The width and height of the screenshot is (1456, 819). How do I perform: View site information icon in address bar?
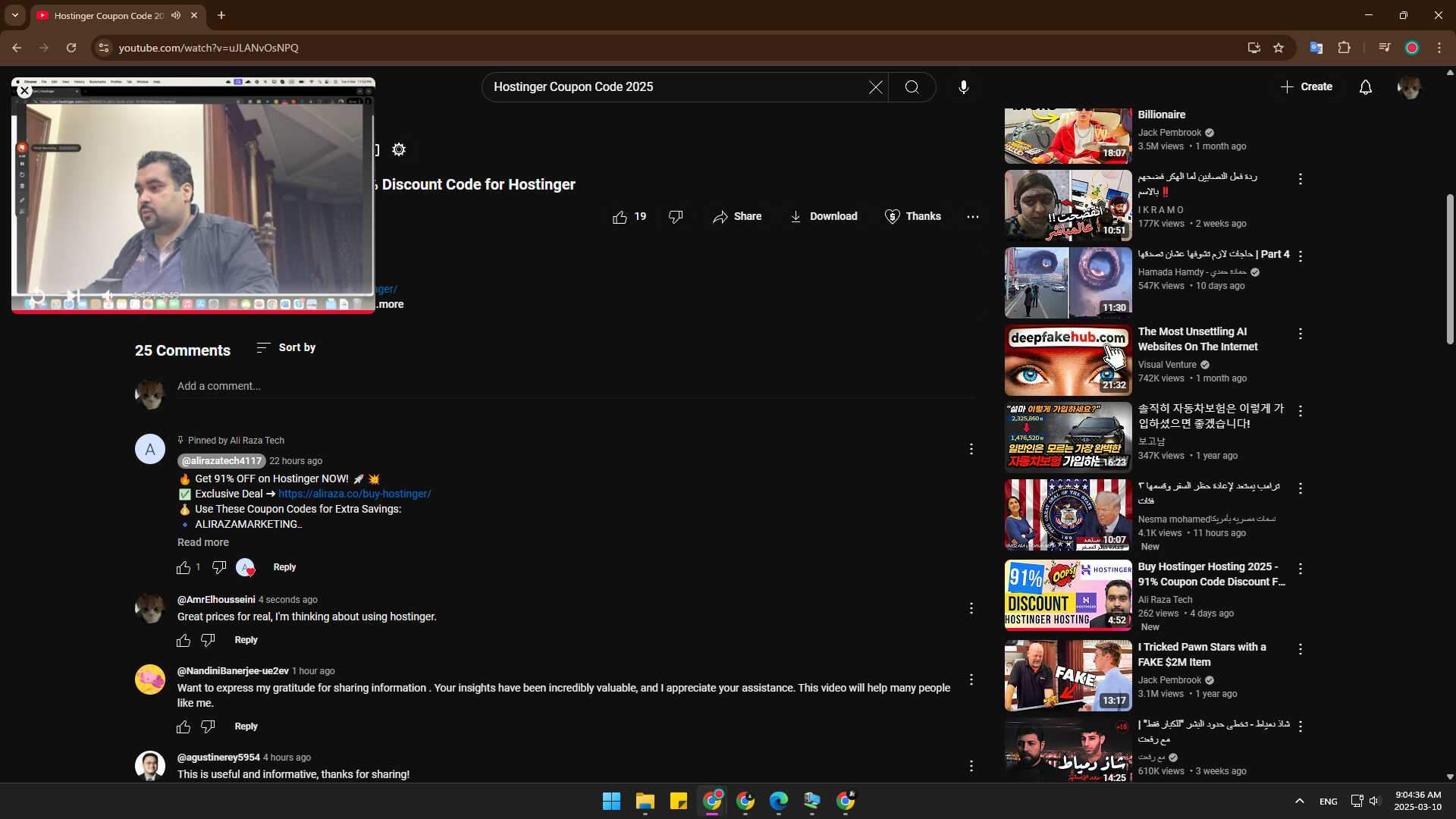click(104, 48)
